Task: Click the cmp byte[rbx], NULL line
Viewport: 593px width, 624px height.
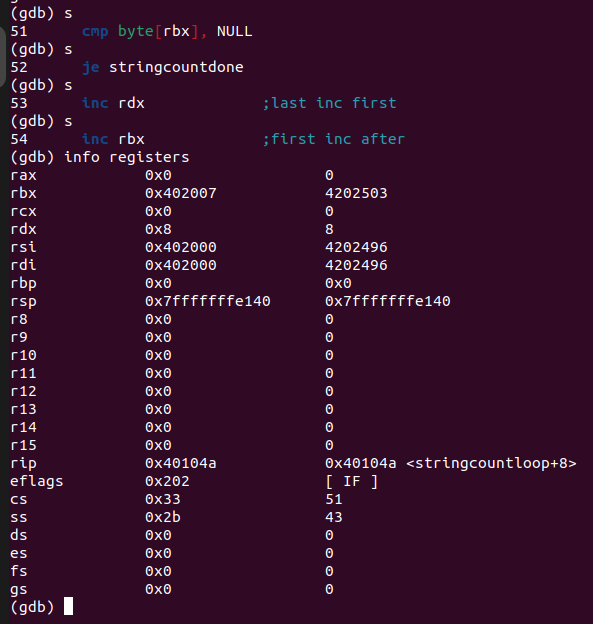Action: [167, 31]
